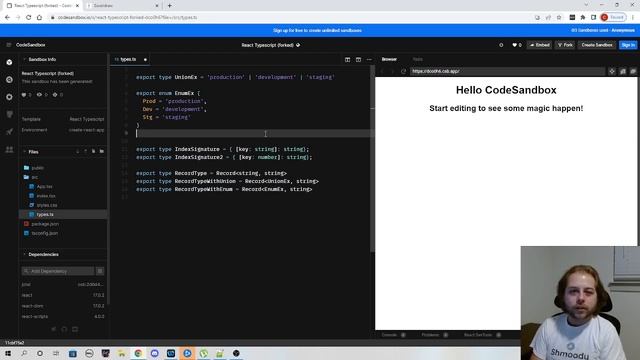Open preview in new window icon

coord(633,71)
